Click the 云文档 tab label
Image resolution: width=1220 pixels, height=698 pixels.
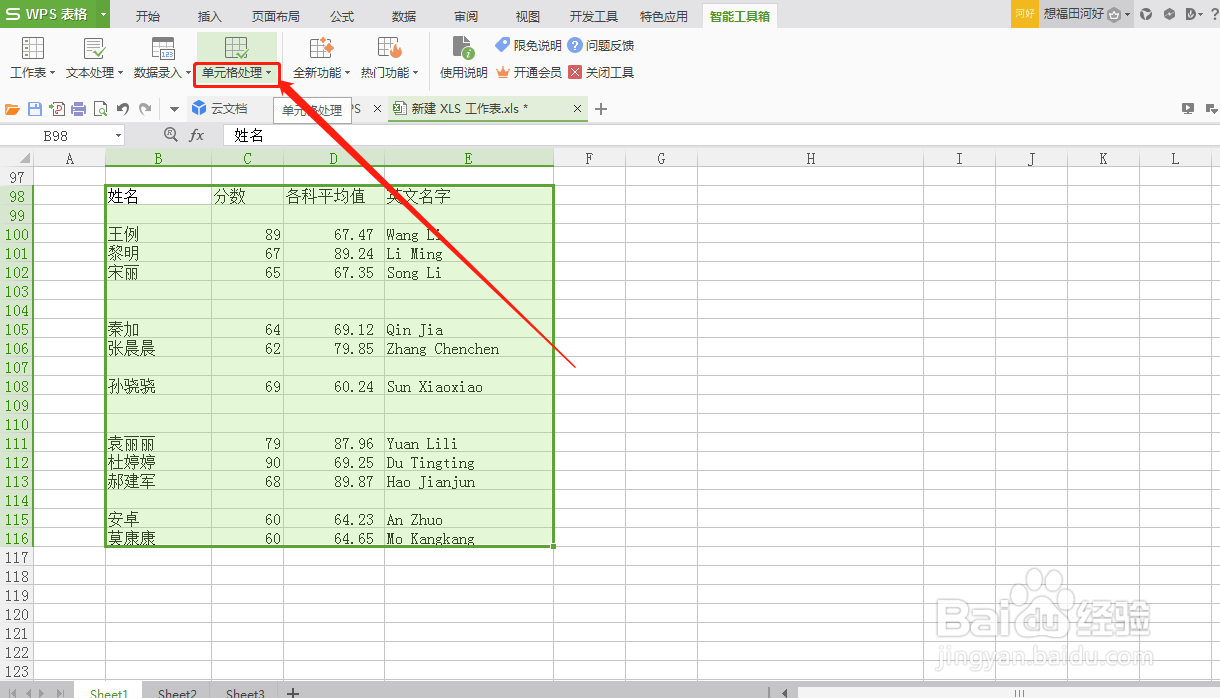coord(229,108)
